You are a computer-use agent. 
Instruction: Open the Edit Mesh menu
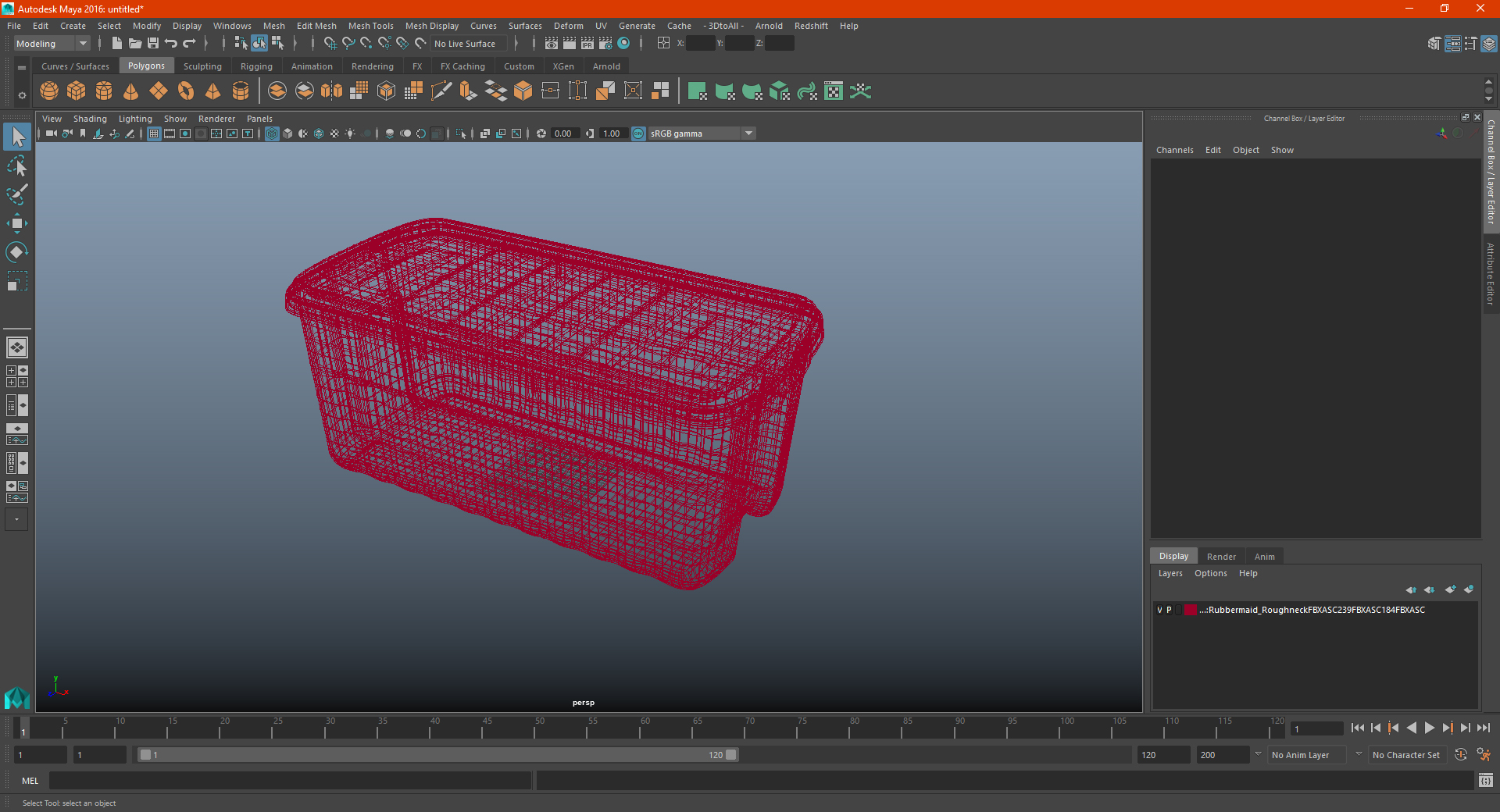pos(316,26)
